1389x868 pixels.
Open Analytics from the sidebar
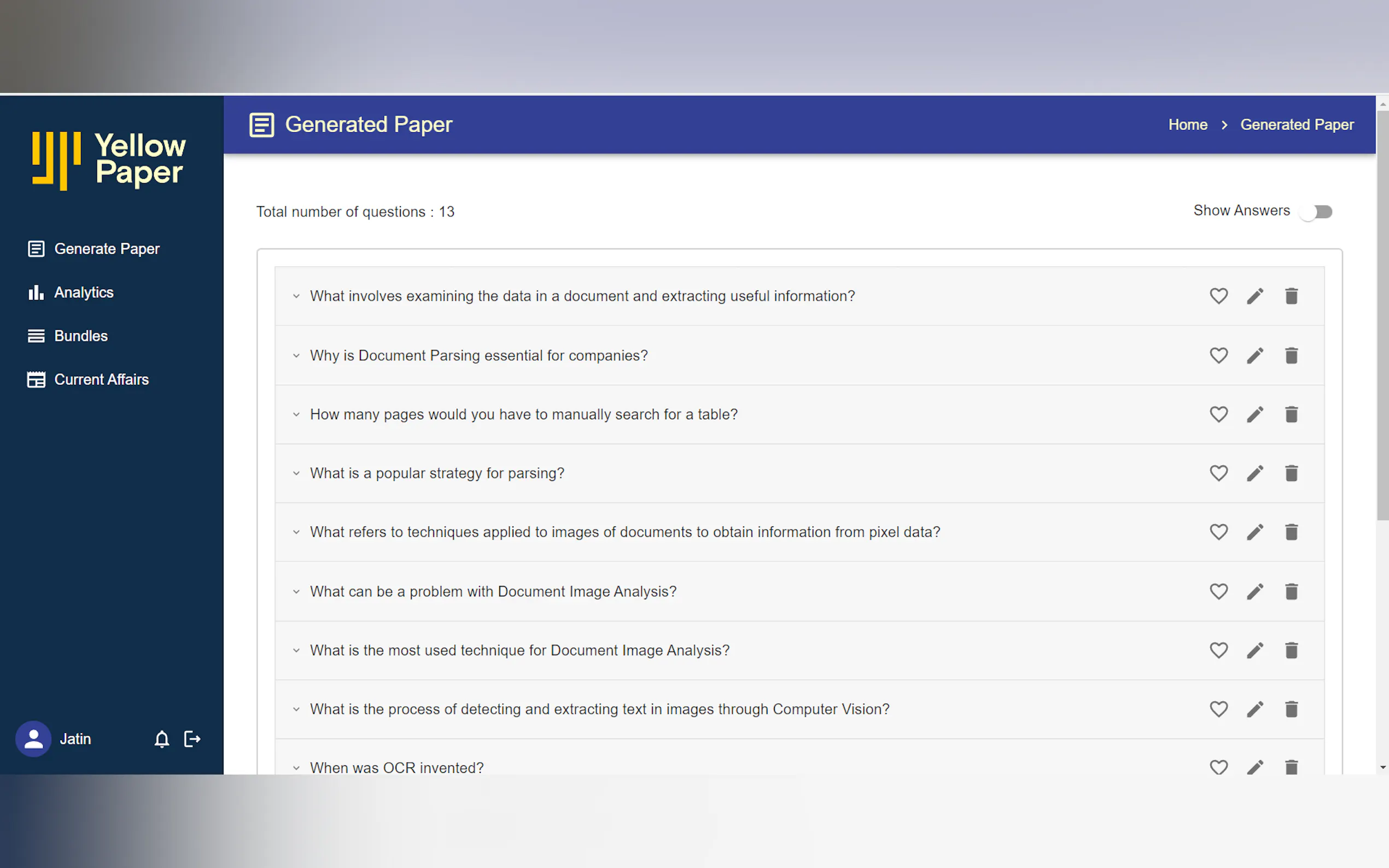tap(83, 292)
